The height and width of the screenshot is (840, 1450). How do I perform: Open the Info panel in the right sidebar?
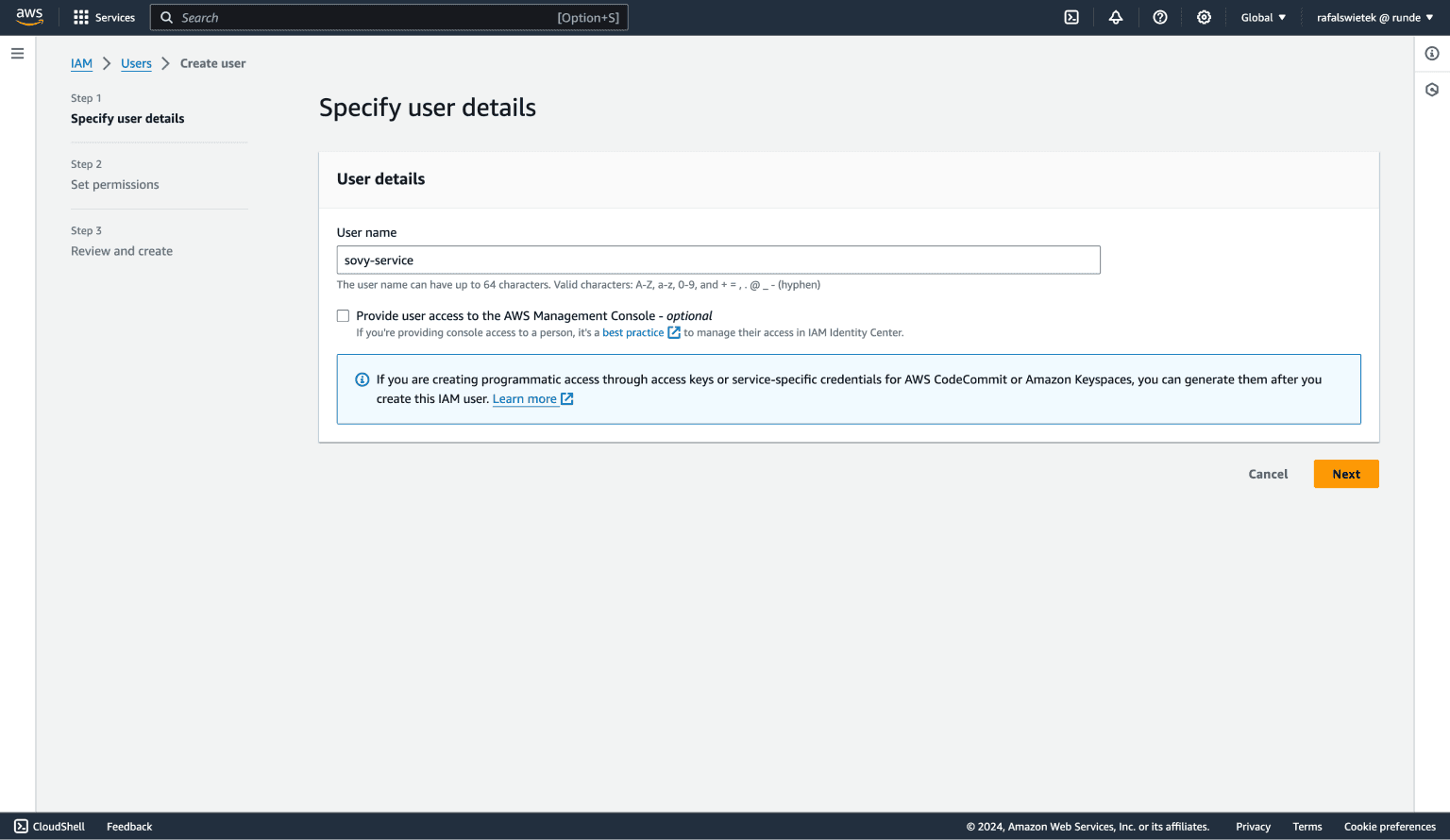pyautogui.click(x=1431, y=53)
